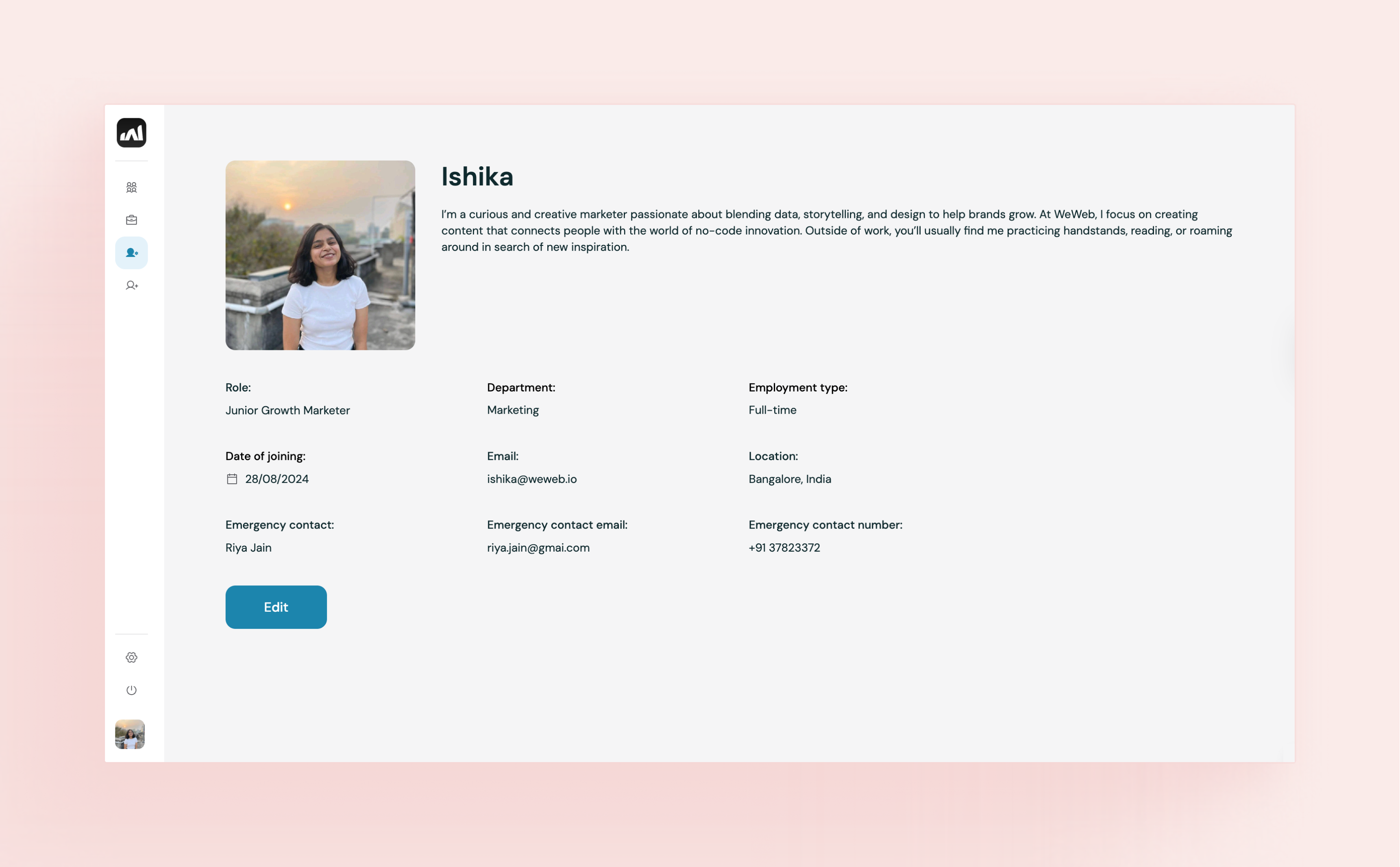Click the Riya Jain emergency contact name
Viewport: 1400px width, 867px height.
(248, 548)
